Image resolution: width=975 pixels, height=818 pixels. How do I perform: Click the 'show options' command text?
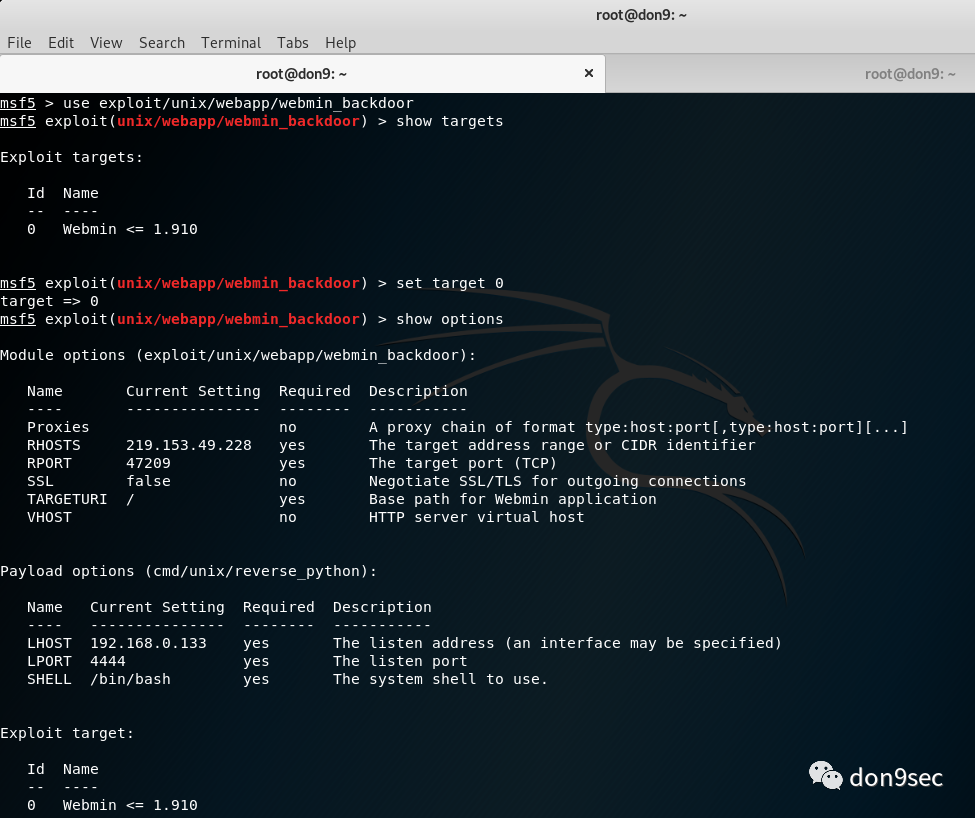pyautogui.click(x=450, y=319)
